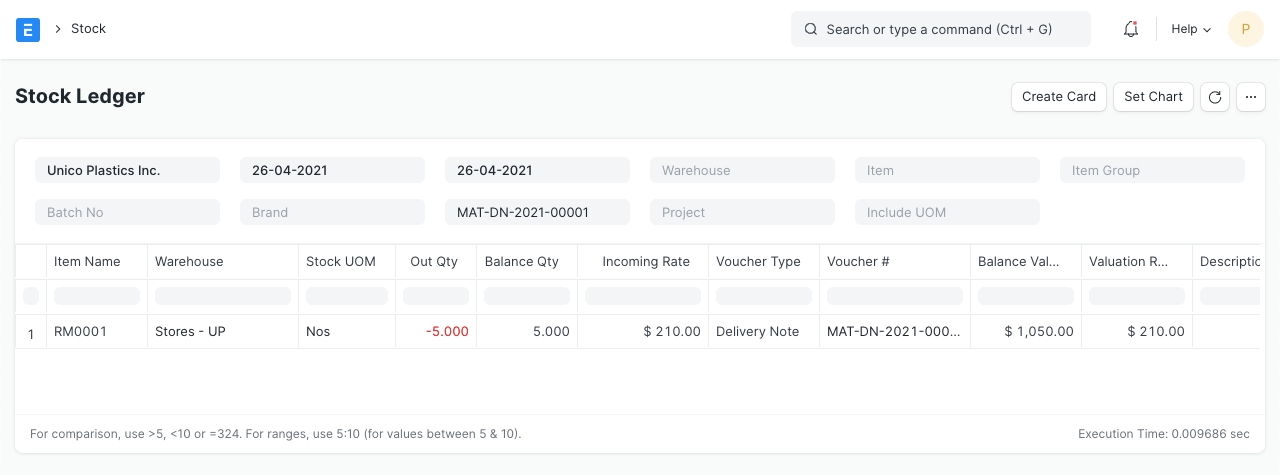The image size is (1280, 475).
Task: Select the RM0001 item name cell
Action: coord(80,332)
